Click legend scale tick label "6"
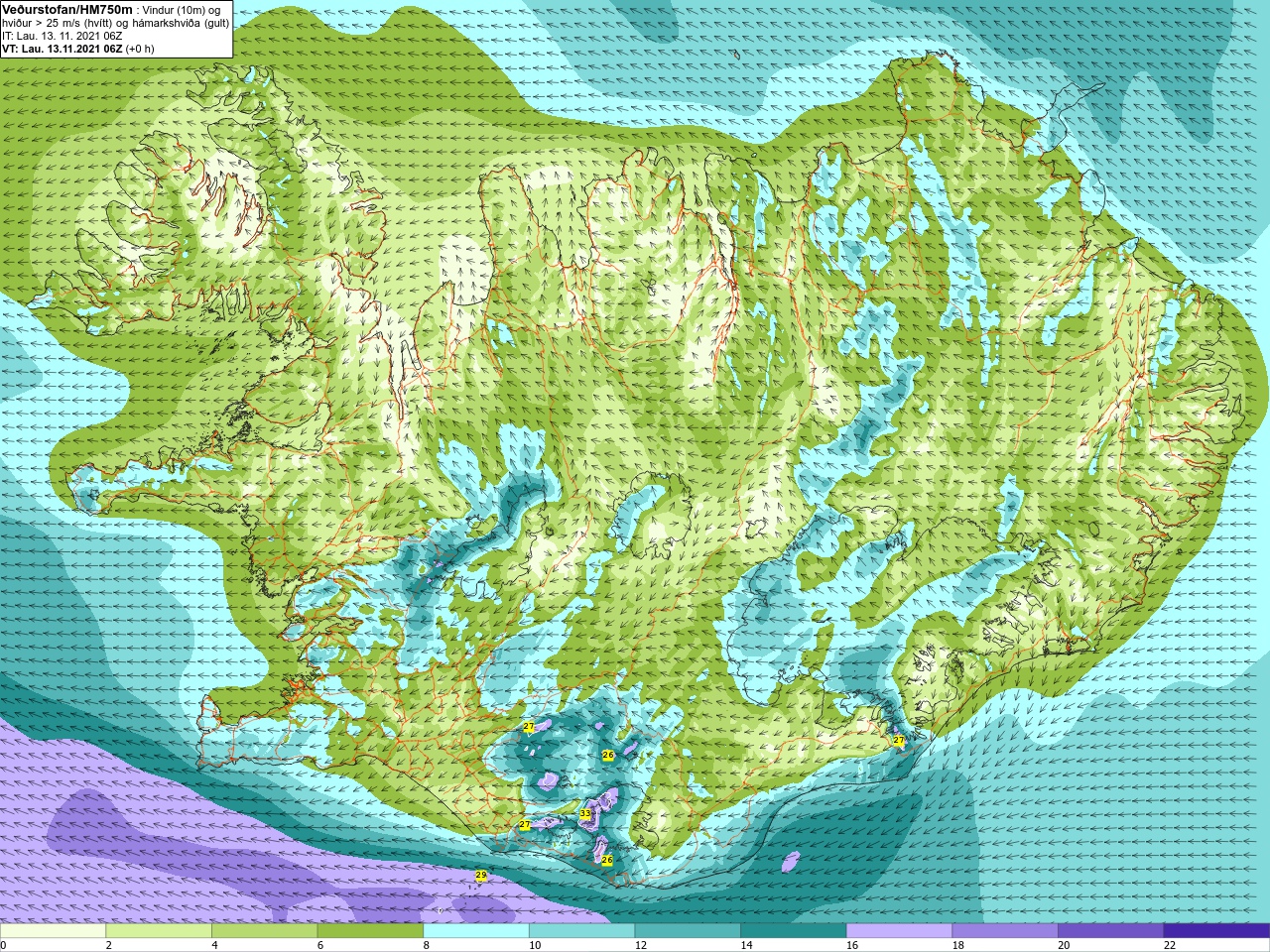 pyautogui.click(x=320, y=945)
